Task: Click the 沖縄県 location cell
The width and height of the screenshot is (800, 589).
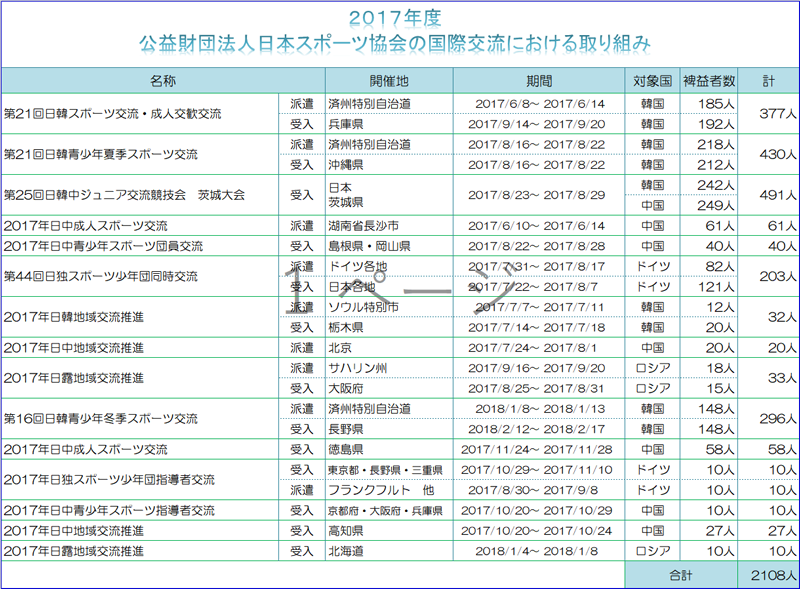Action: 389,165
